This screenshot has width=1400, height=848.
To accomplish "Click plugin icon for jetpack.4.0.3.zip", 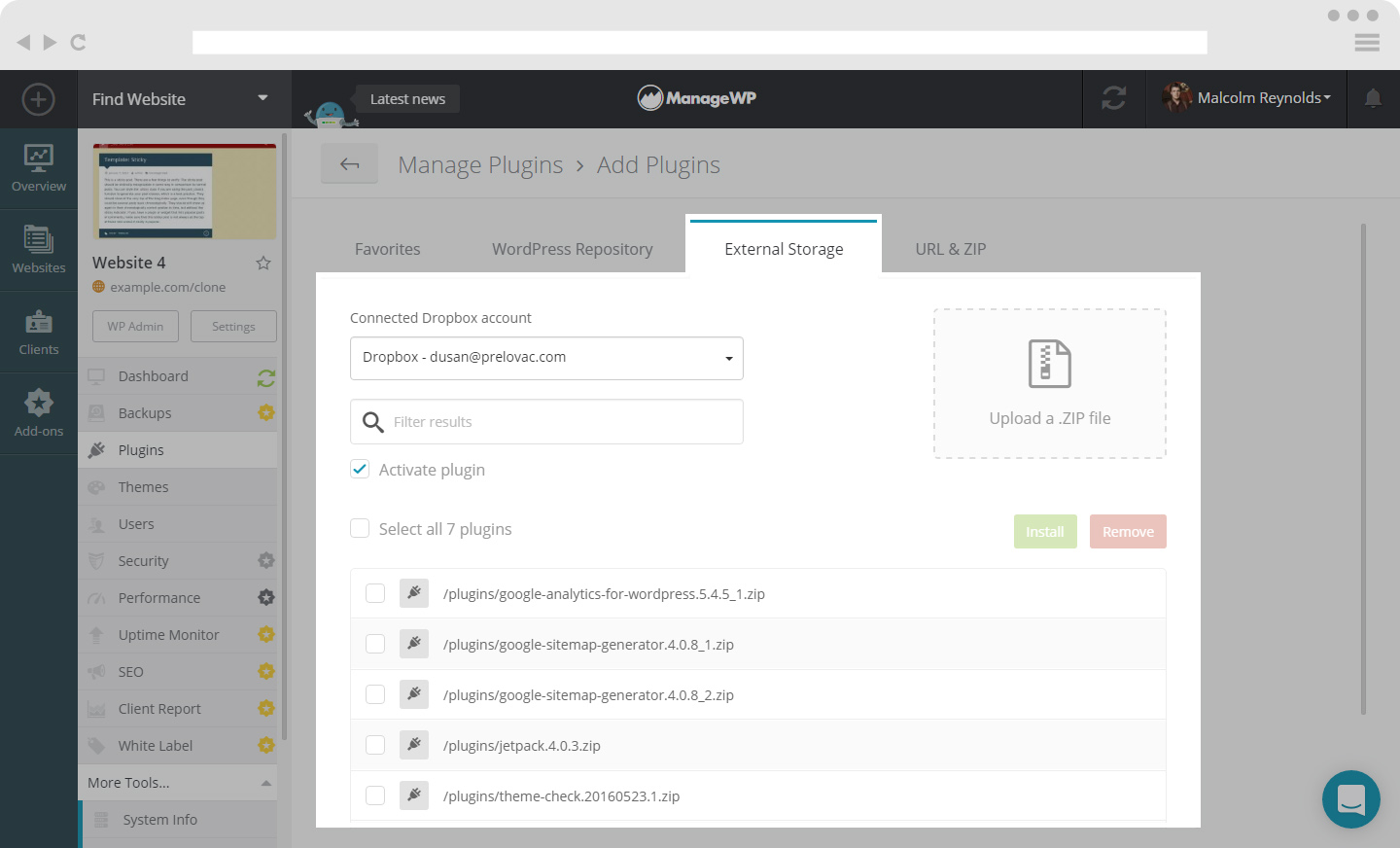I will point(414,745).
